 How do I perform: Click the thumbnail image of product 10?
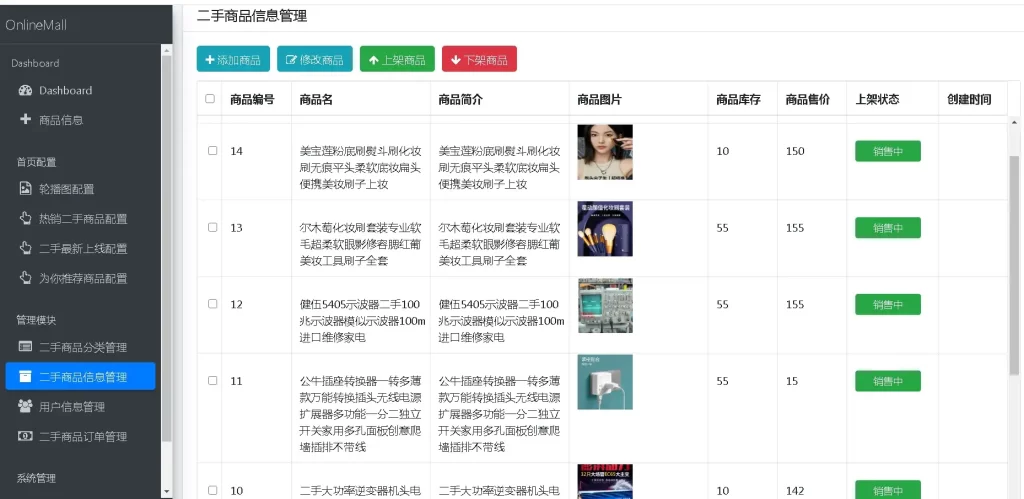point(605,481)
